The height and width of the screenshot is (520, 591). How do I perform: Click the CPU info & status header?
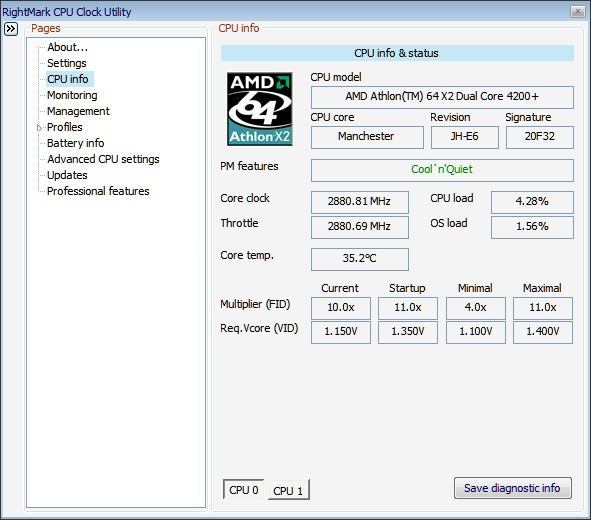[397, 53]
